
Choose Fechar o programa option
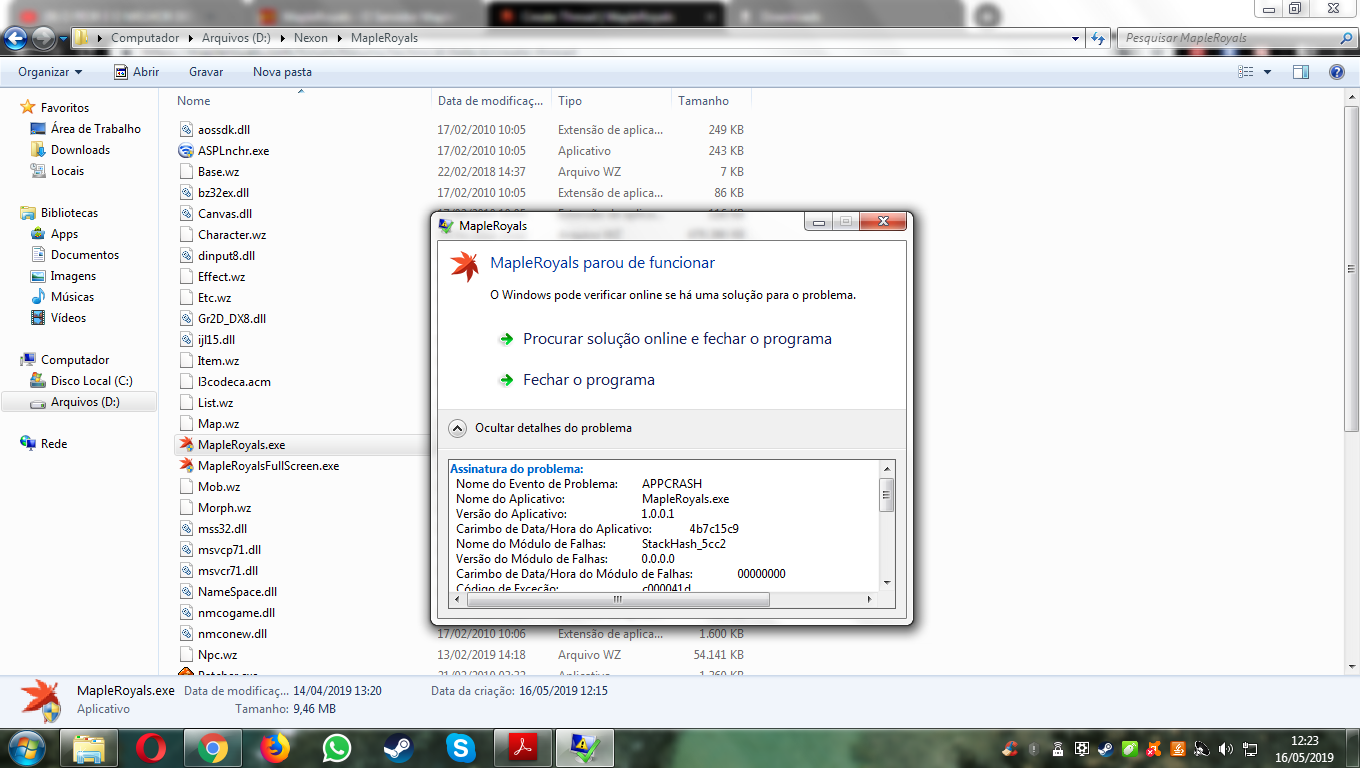(x=589, y=380)
